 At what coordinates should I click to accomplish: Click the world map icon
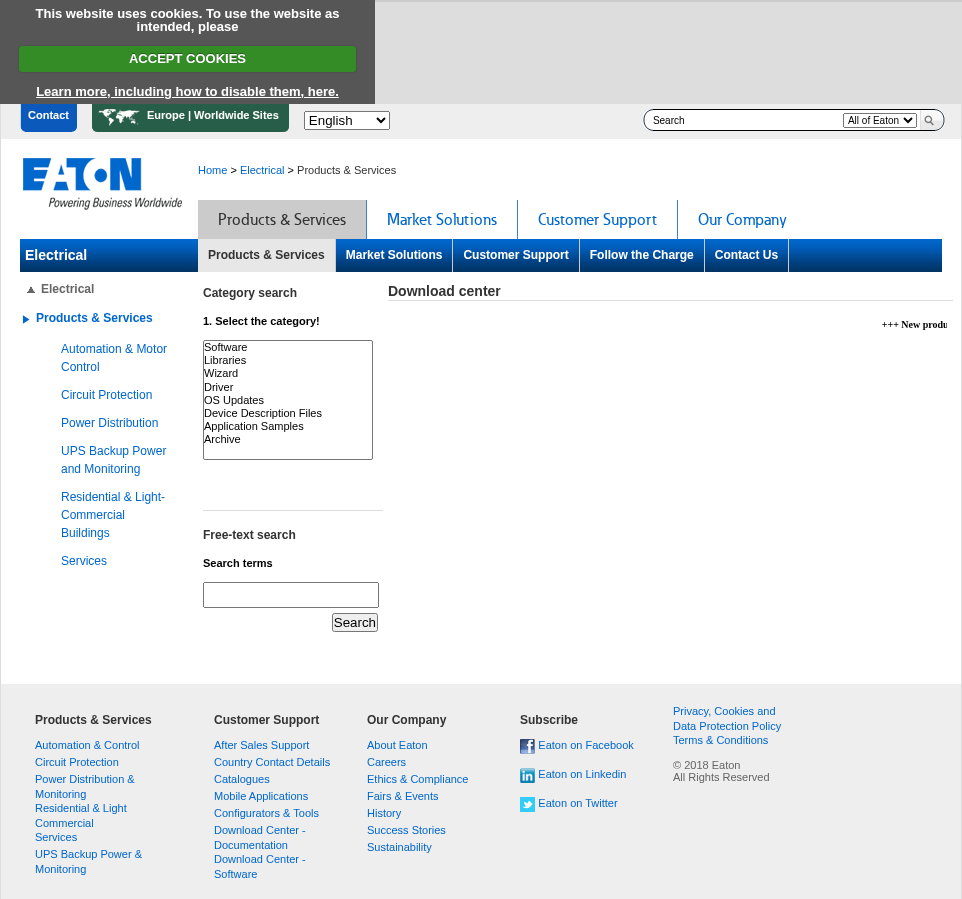[119, 116]
